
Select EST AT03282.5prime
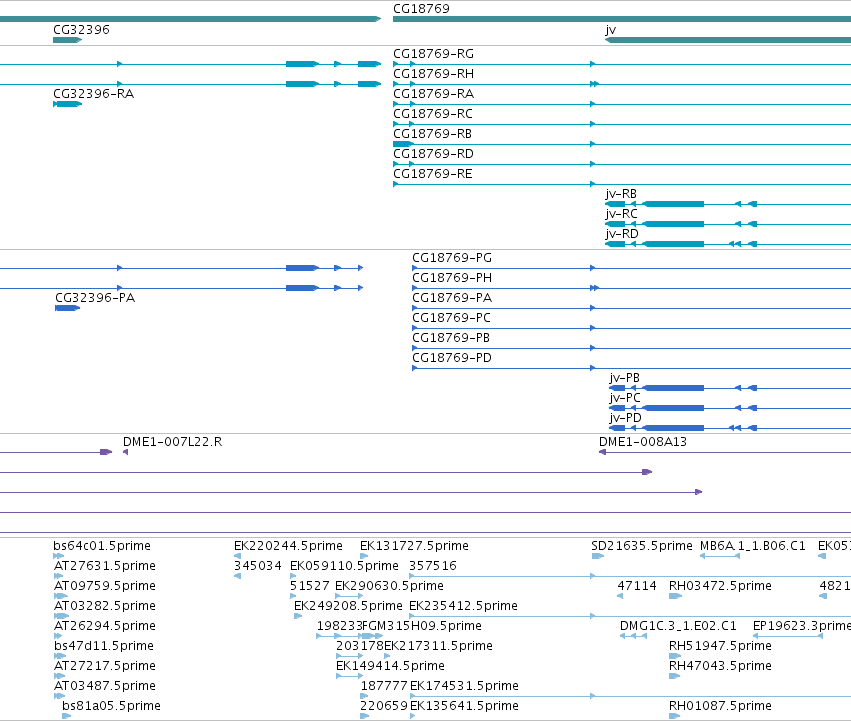tap(105, 606)
